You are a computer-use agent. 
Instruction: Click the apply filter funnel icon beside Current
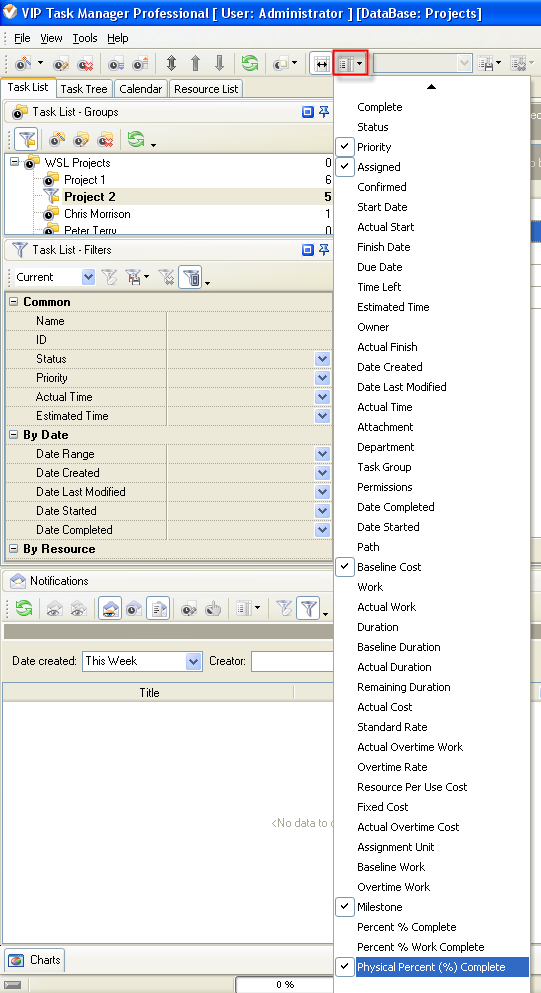(x=110, y=277)
